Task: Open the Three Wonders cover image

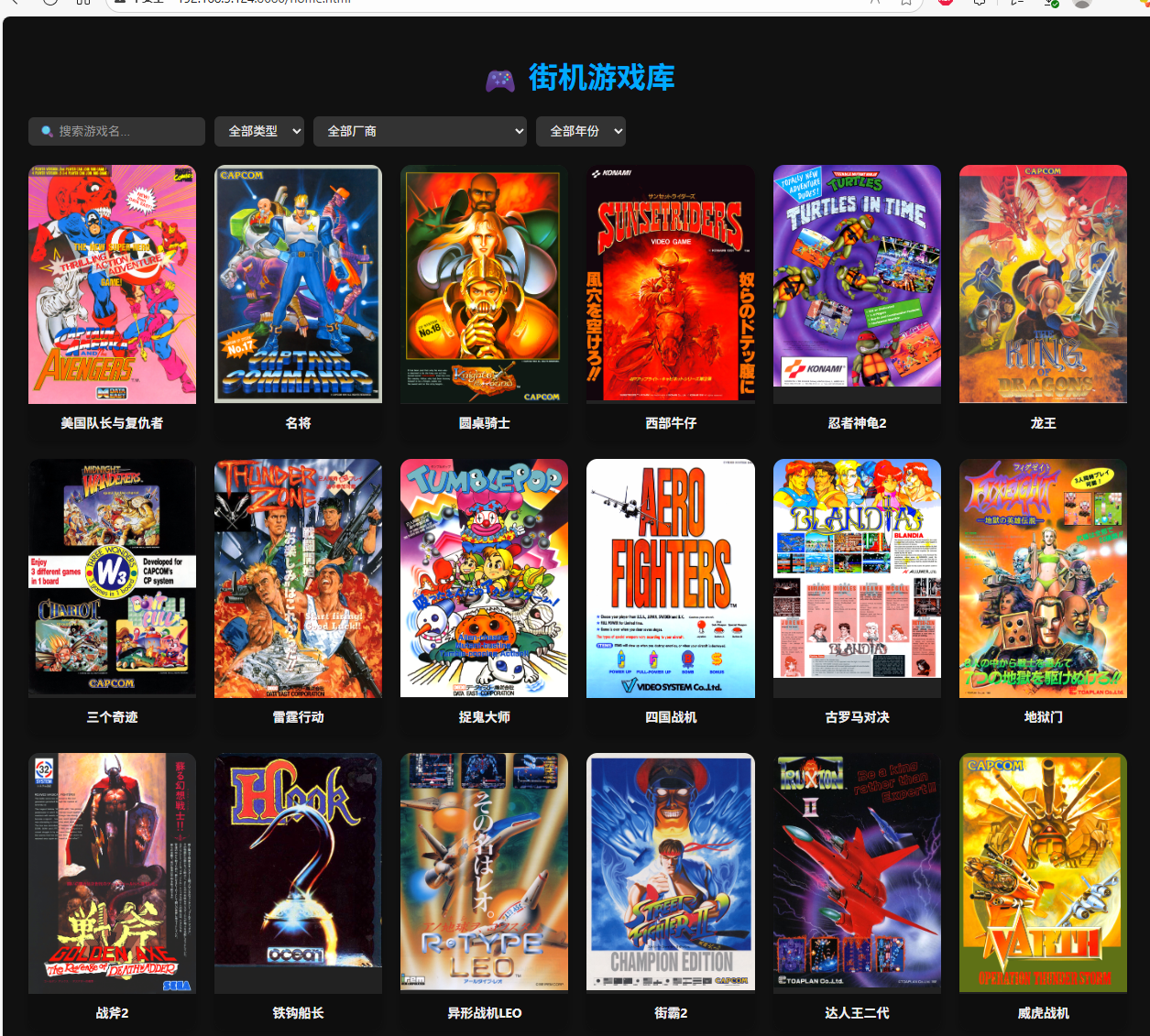Action: point(112,578)
